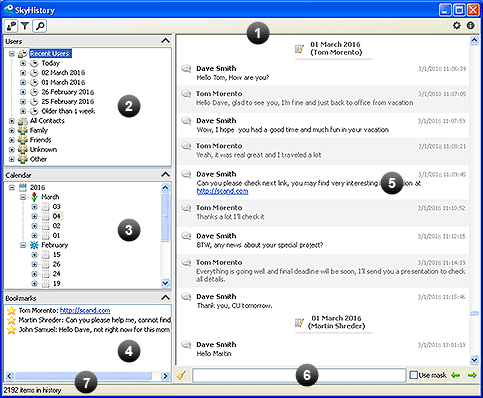Viewport: 483px width, 398px height.
Task: Click the message 'Thank you, CU tomorrow.'
Action: point(234,306)
